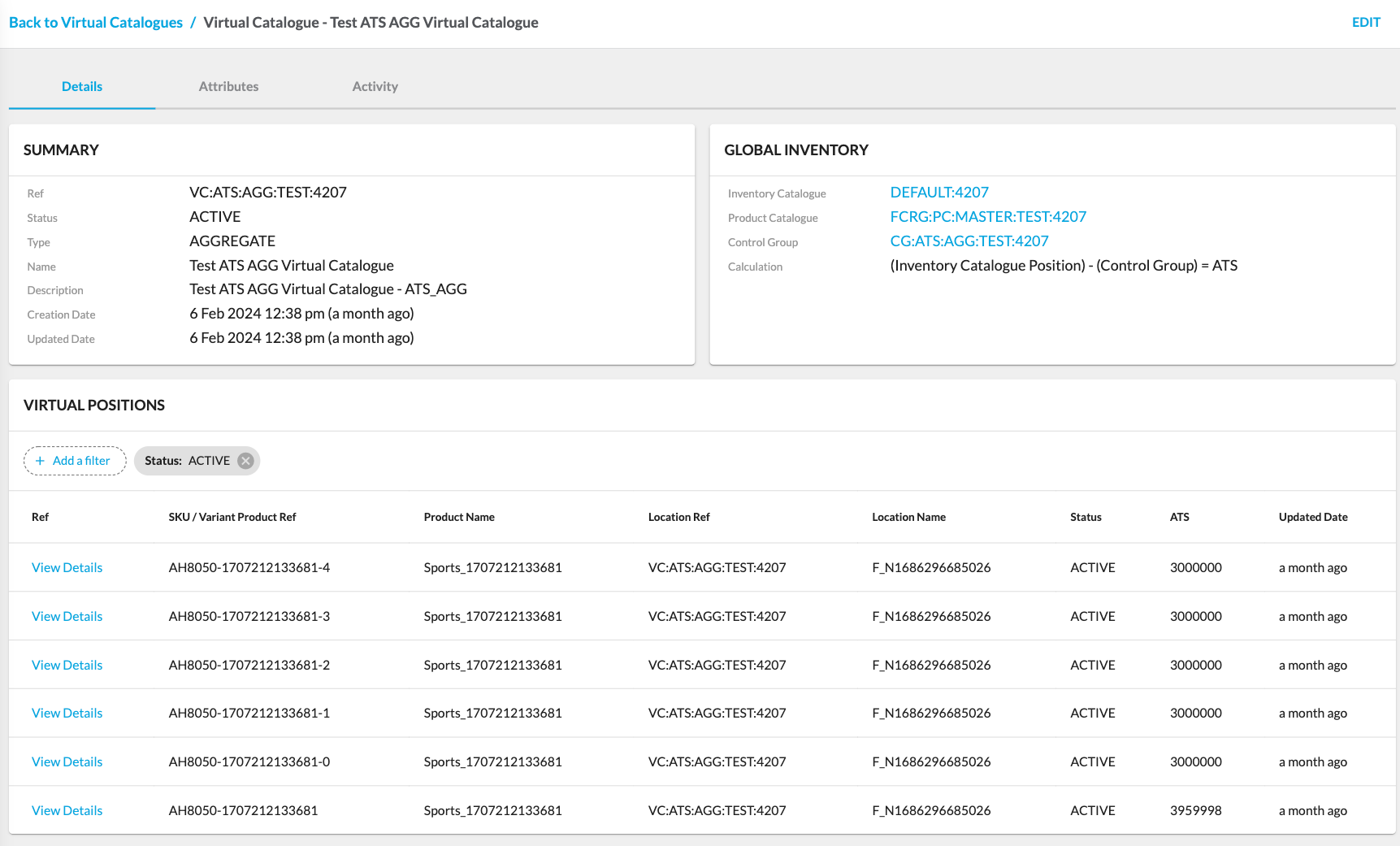Image resolution: width=1400 pixels, height=846 pixels.
Task: Click the Add a filter button
Action: tap(74, 461)
